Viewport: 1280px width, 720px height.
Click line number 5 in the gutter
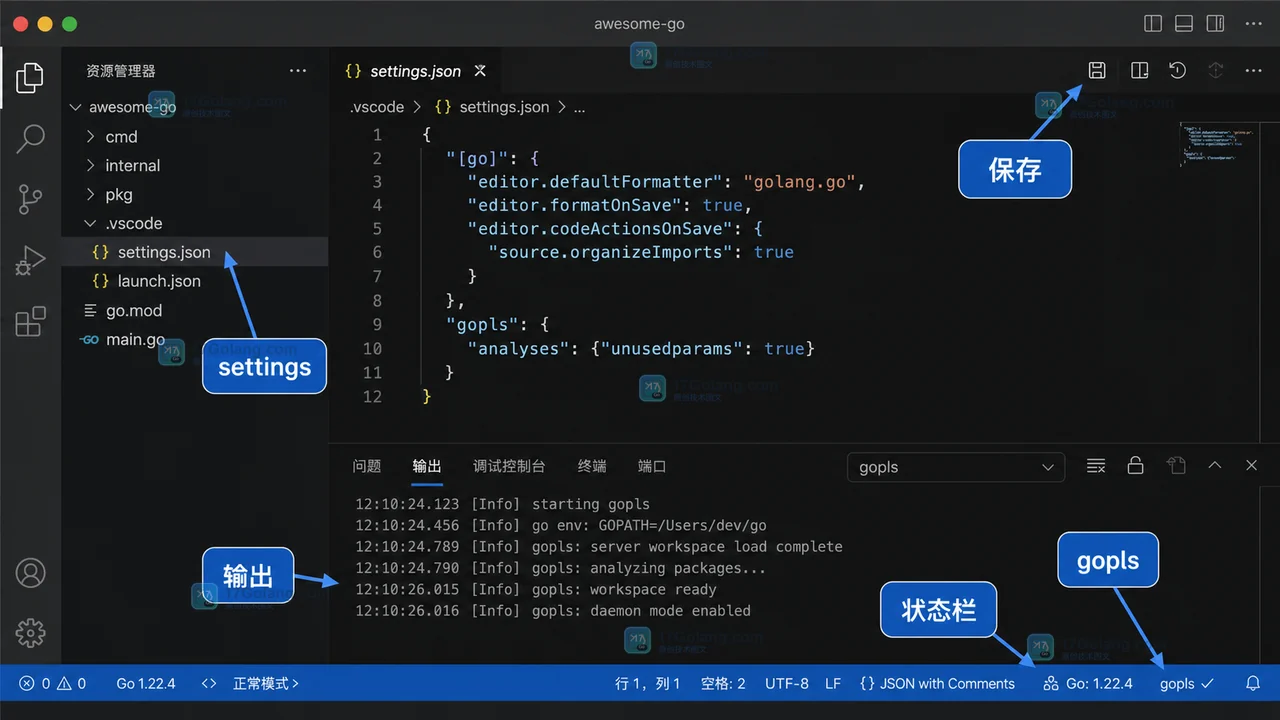coord(377,229)
